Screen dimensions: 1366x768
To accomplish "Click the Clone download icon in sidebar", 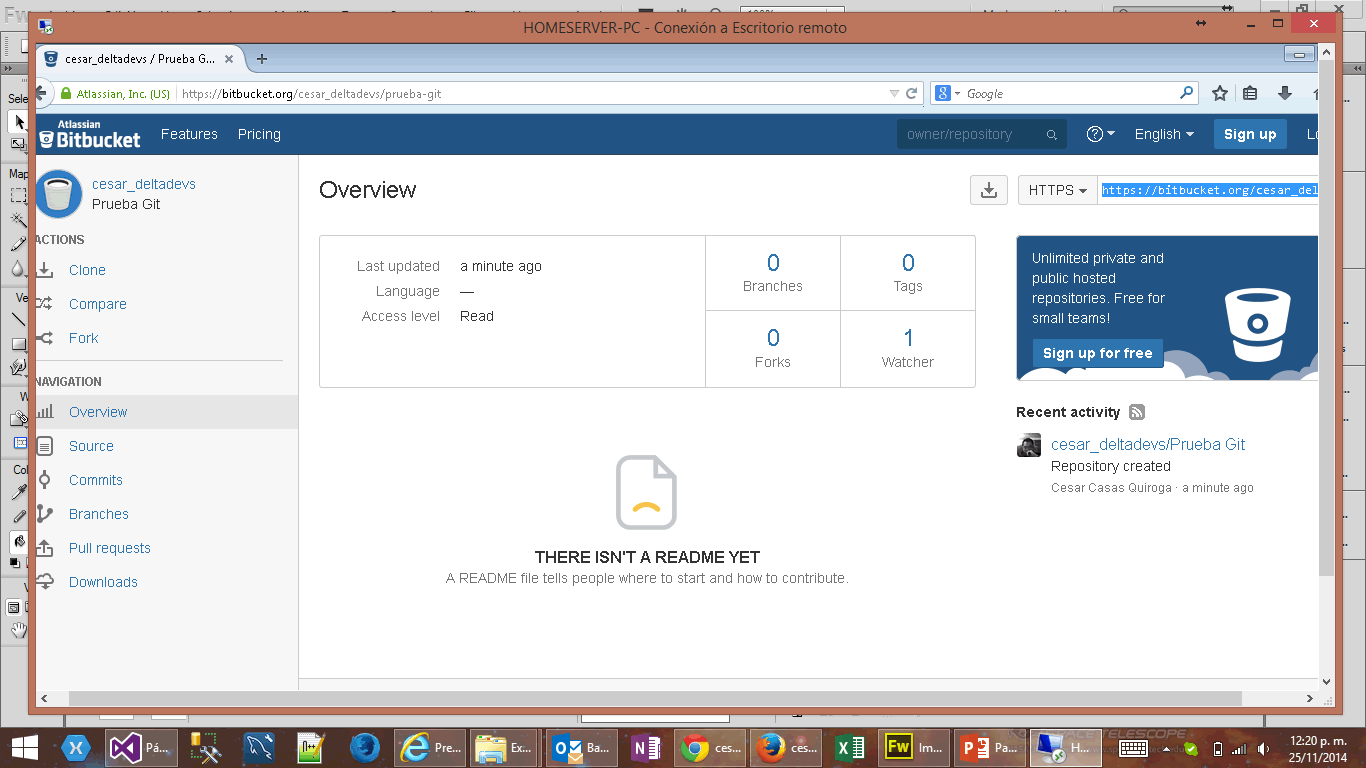I will (45, 270).
